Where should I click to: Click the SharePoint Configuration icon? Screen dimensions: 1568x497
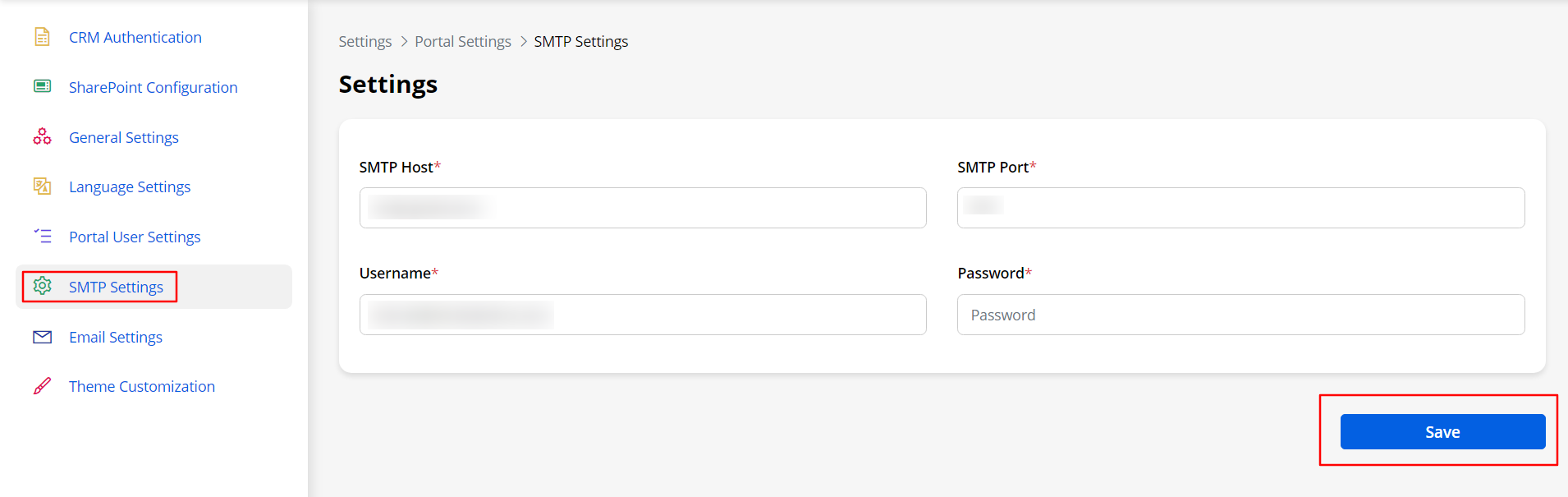(x=42, y=86)
